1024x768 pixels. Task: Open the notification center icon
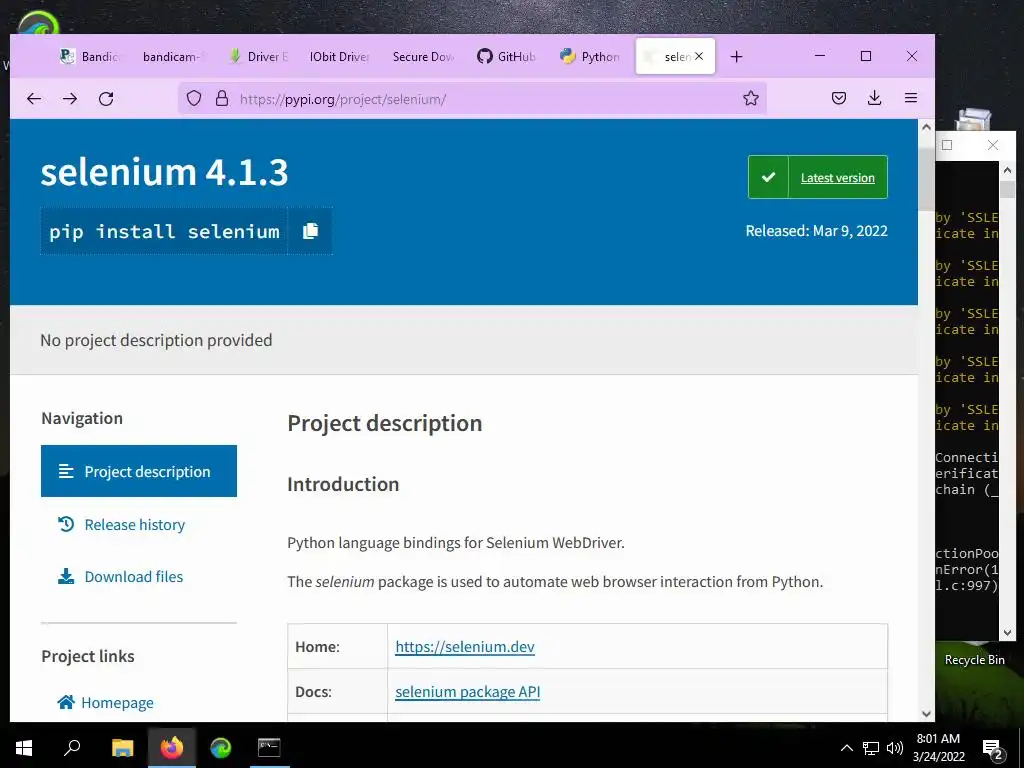(x=993, y=749)
